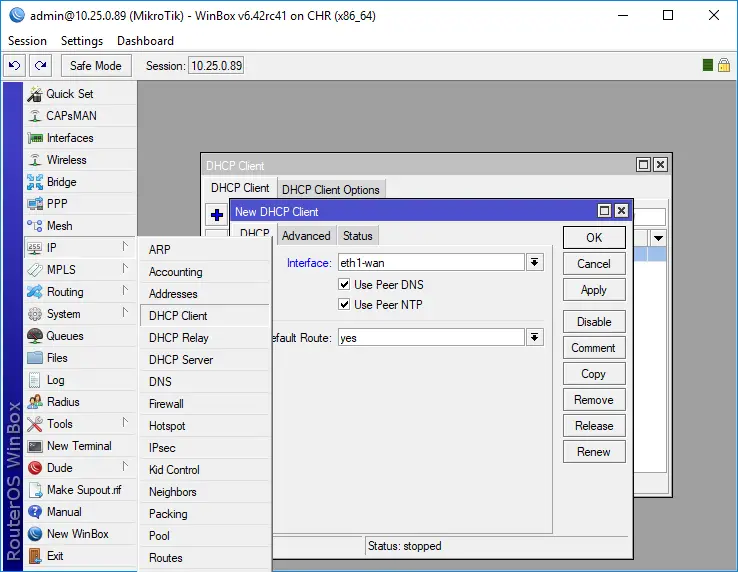Open the Radius menu

[80, 402]
